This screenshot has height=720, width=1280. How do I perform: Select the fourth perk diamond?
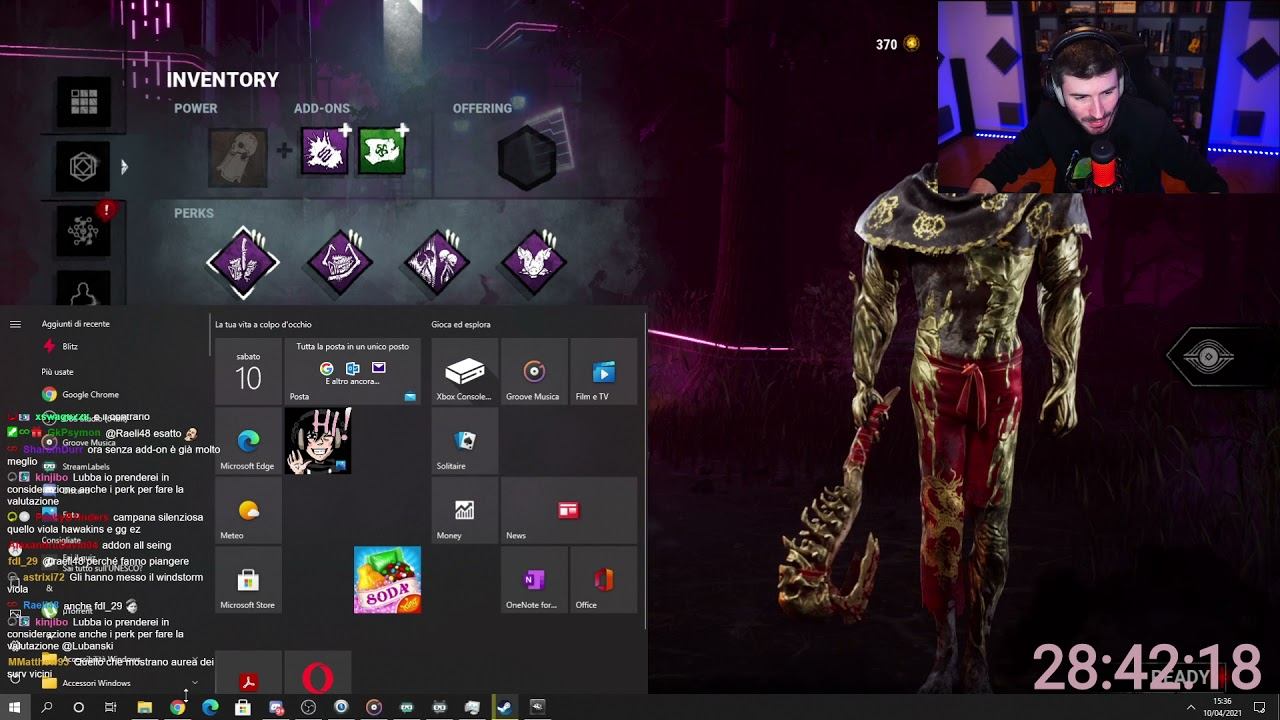tap(533, 262)
